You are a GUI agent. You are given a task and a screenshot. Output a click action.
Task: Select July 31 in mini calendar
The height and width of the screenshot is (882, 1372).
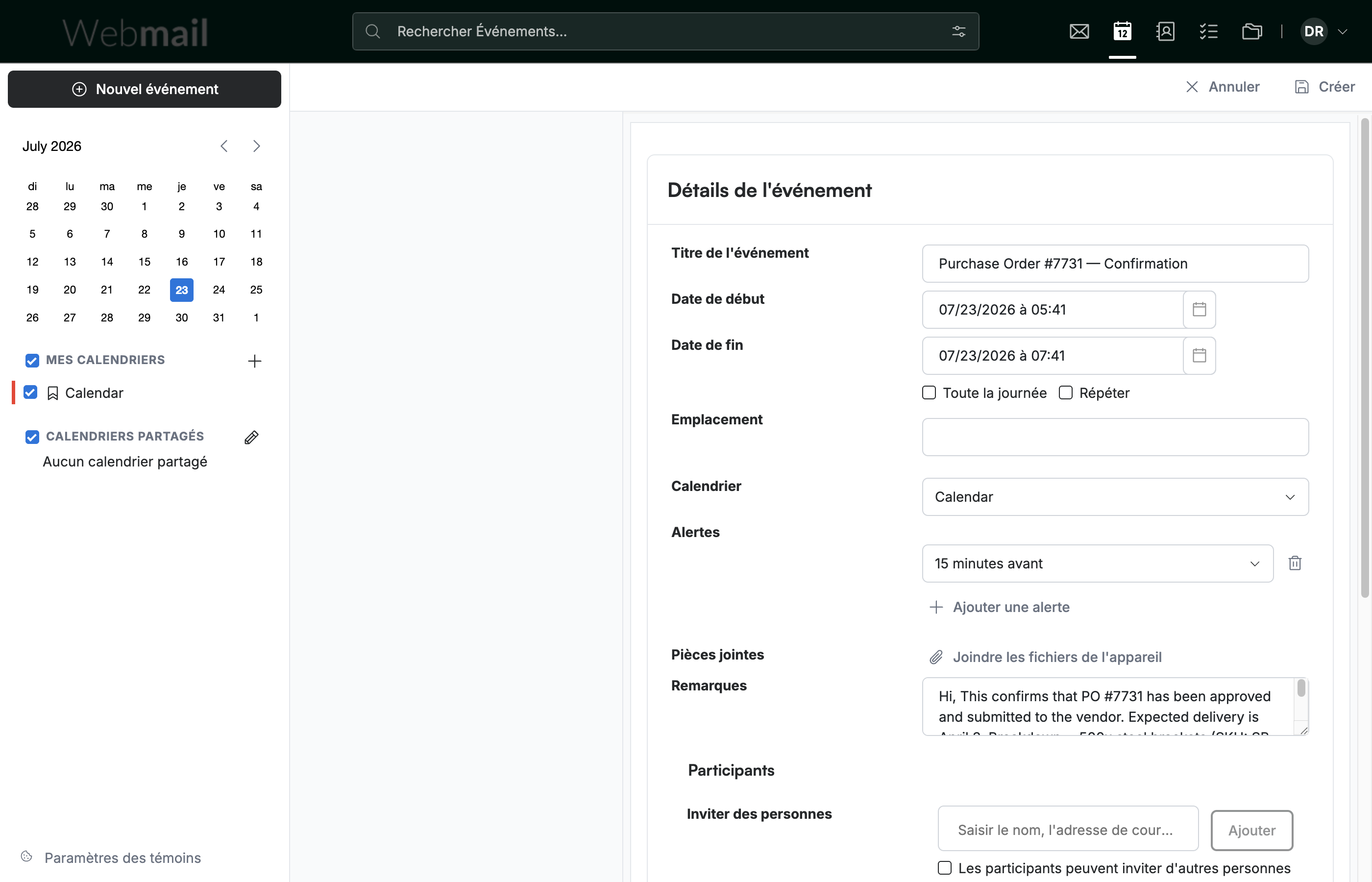coord(219,318)
